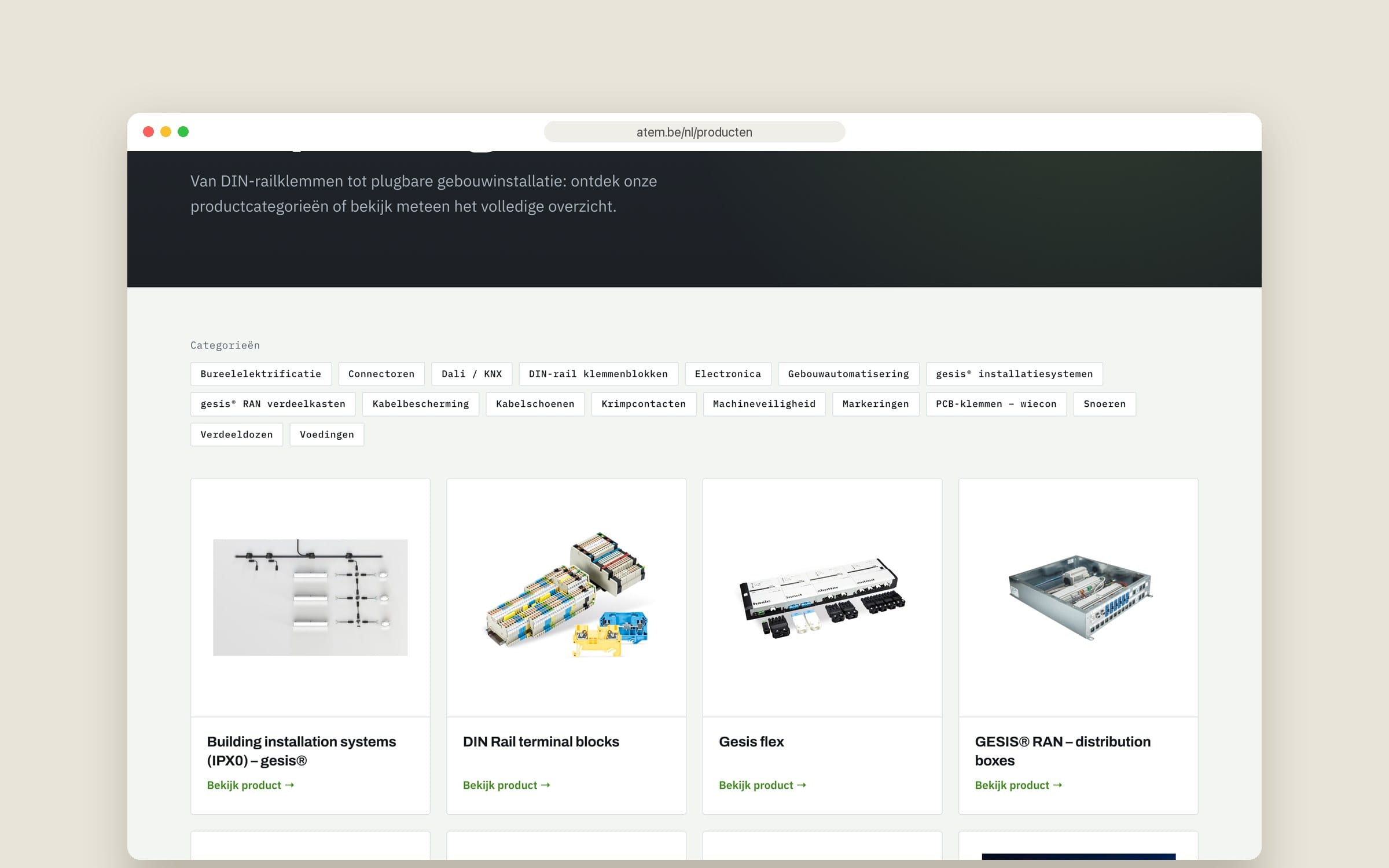
Task: Select PCB-klemmen – wiecon tag
Action: pos(997,404)
